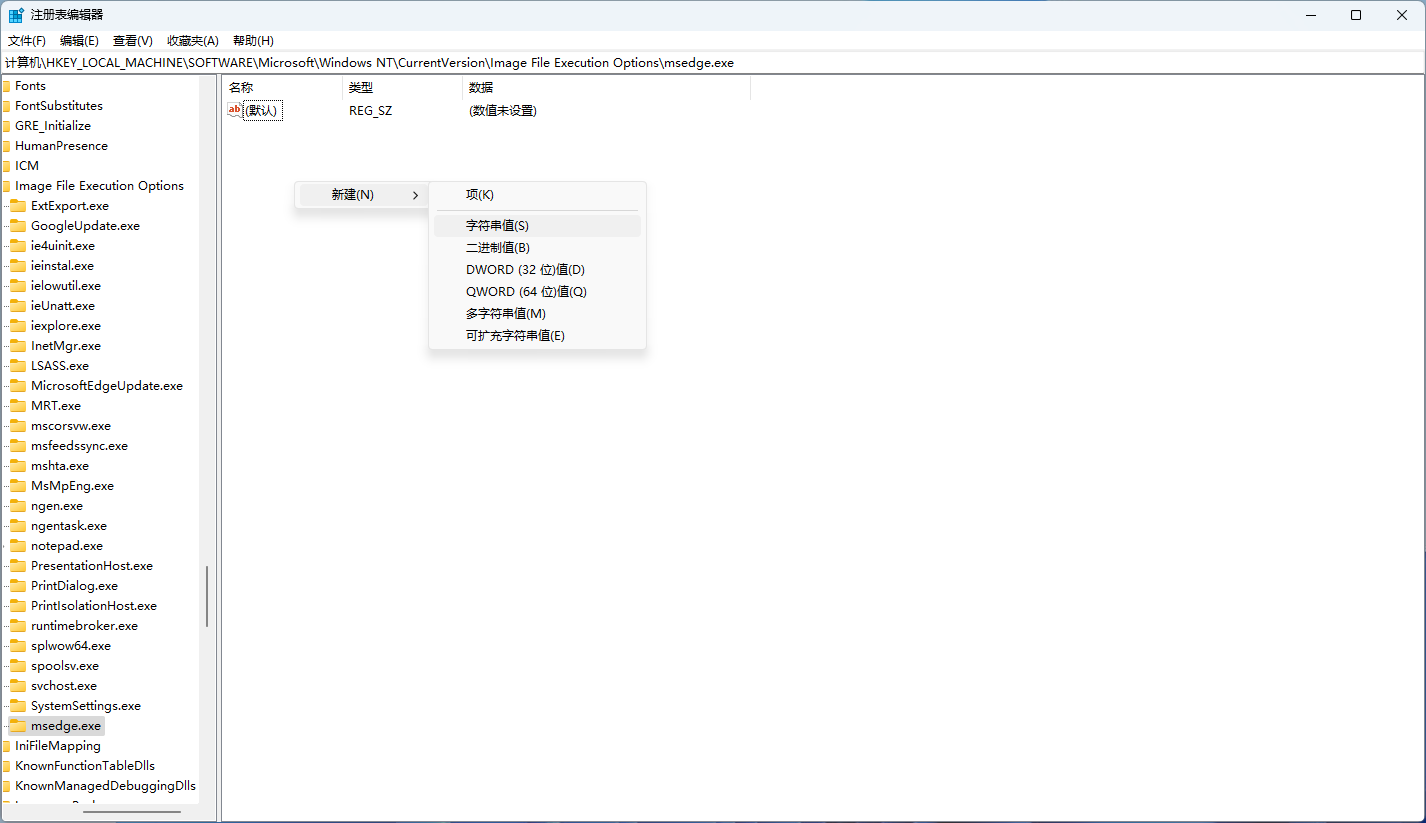Choose 二进制值(B) in the new submenu
Image resolution: width=1426 pixels, height=823 pixels.
(538, 248)
